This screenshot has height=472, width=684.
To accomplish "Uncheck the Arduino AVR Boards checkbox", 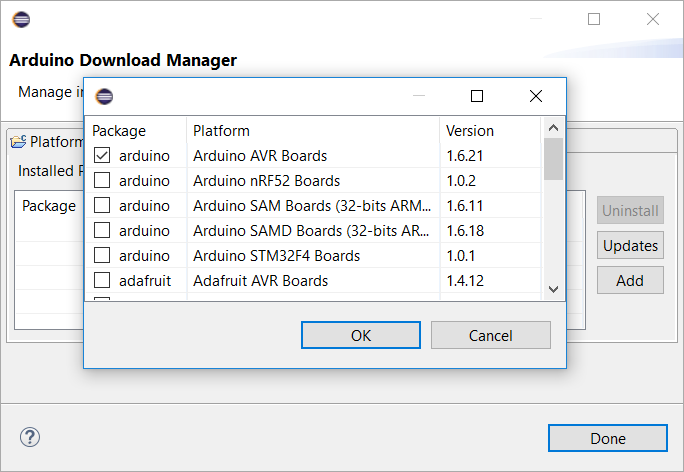I will [102, 155].
